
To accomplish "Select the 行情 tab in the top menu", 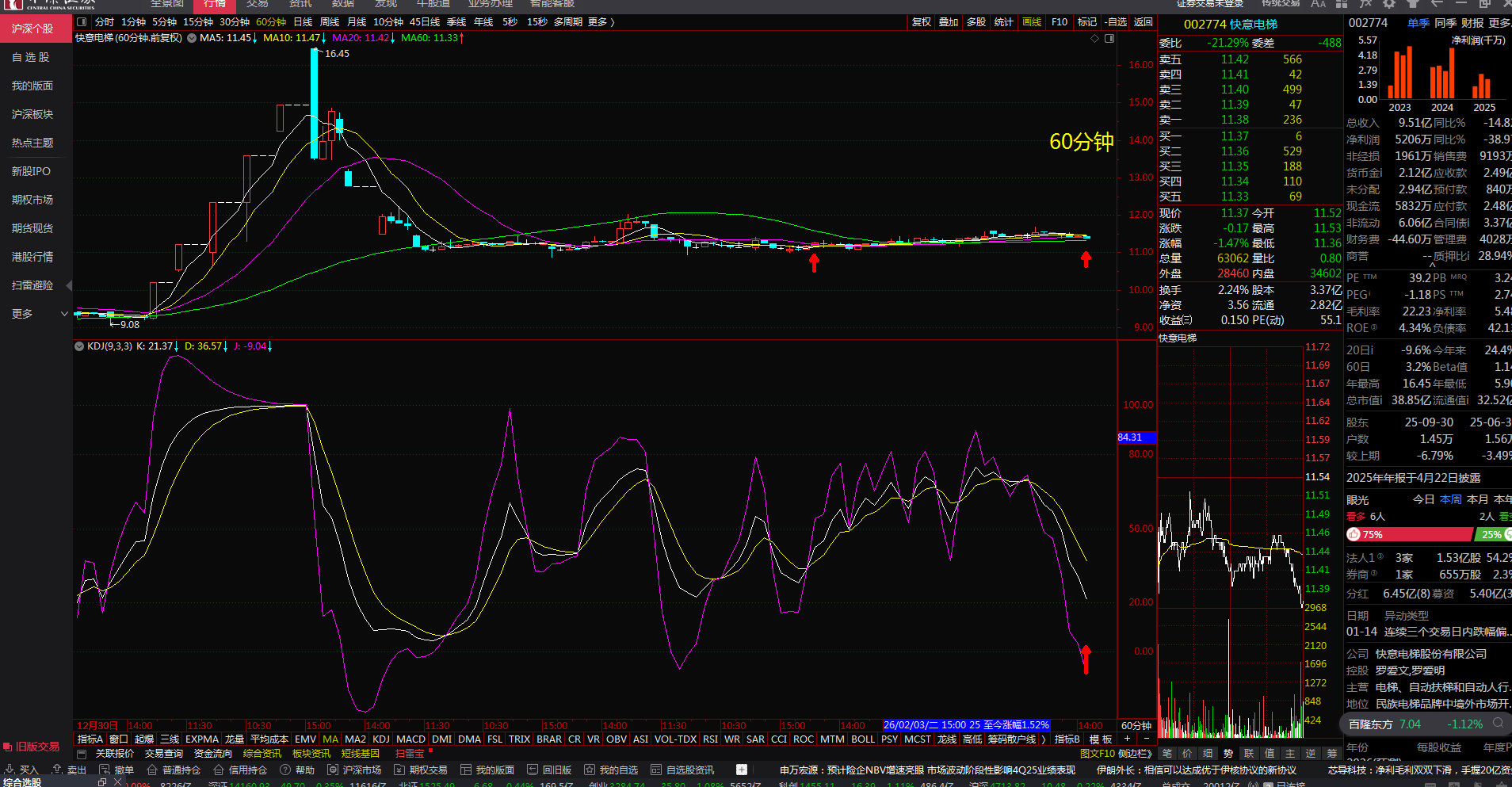I will coord(215,5).
